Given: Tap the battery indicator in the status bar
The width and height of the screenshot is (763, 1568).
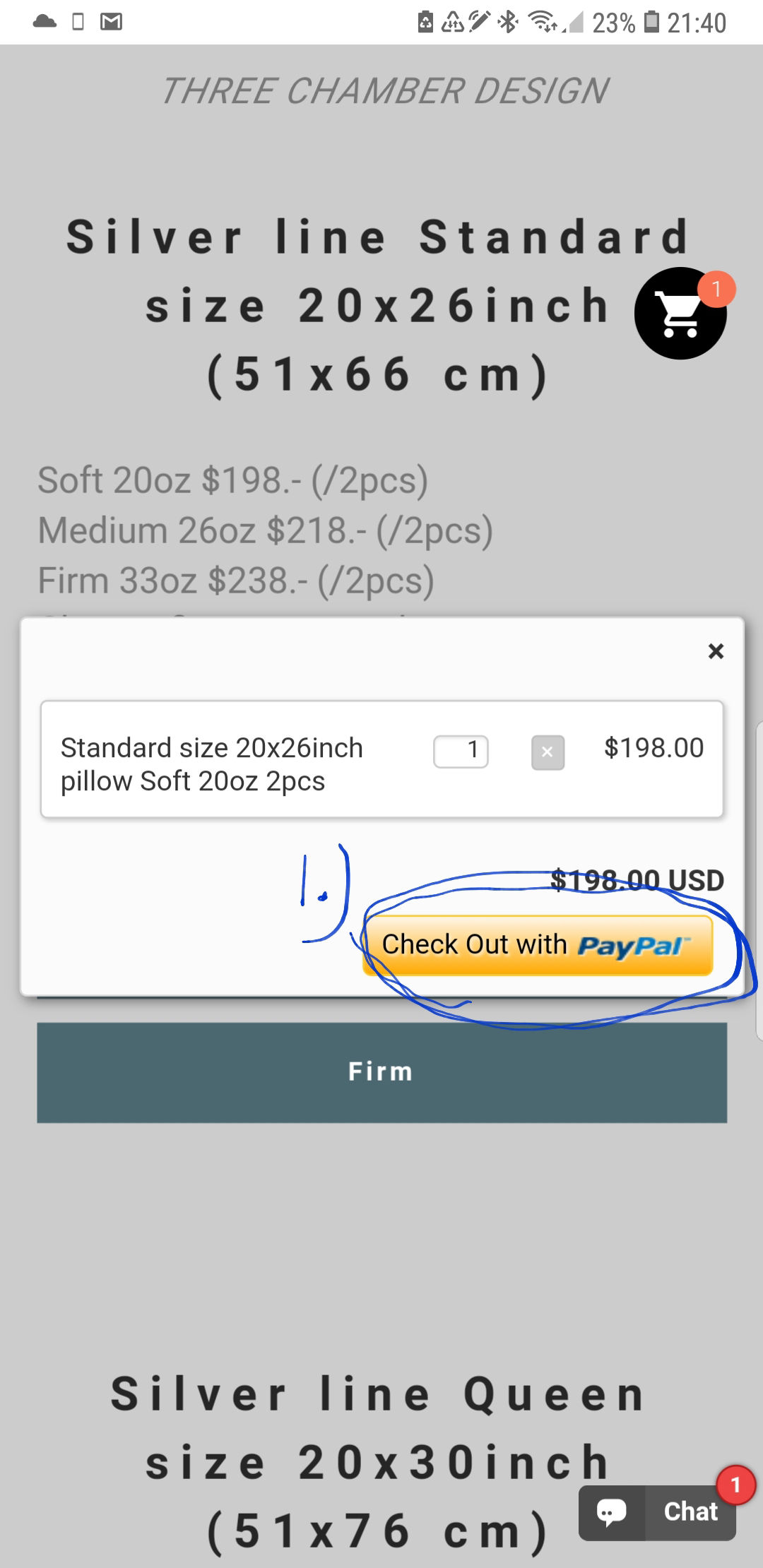Looking at the screenshot, I should click(651, 21).
